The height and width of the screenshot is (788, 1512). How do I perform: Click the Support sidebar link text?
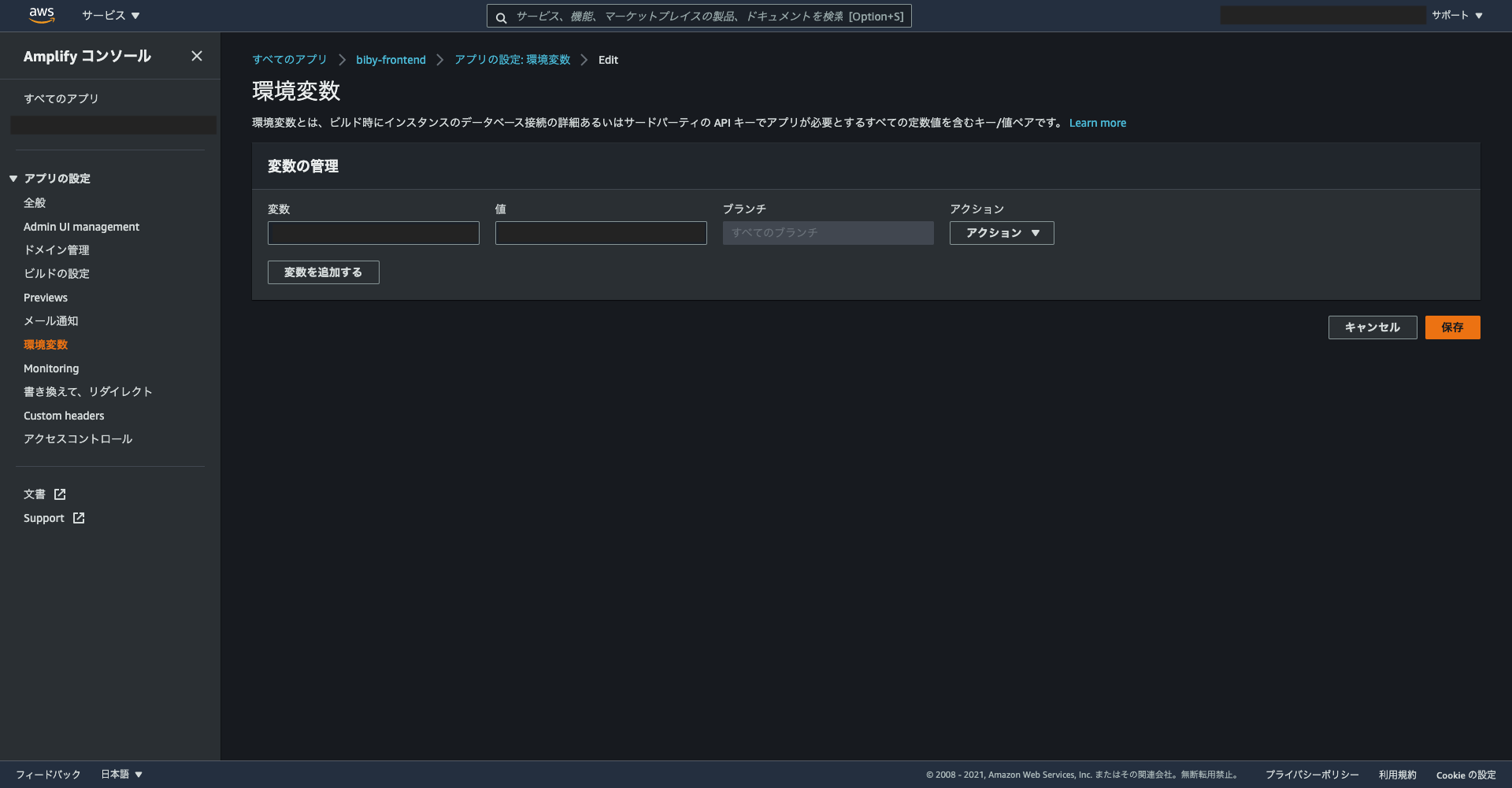(x=44, y=518)
